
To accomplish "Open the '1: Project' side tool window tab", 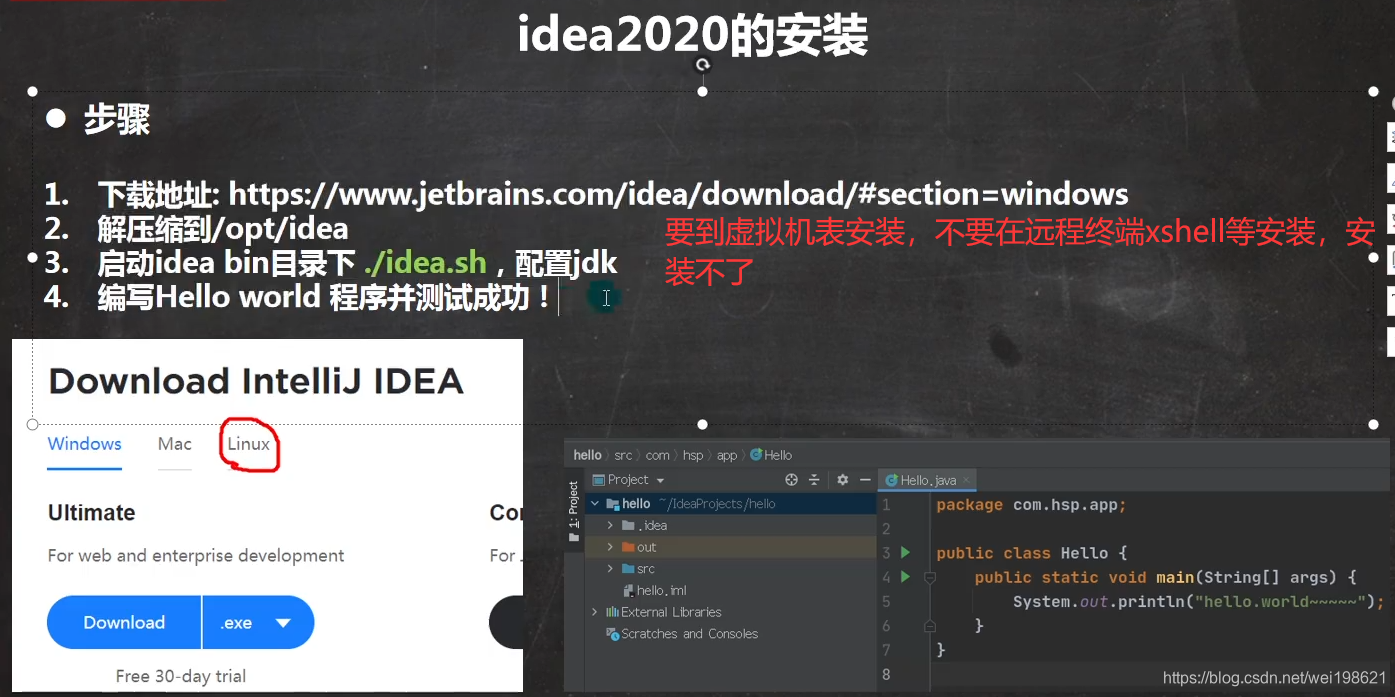I will click(574, 512).
